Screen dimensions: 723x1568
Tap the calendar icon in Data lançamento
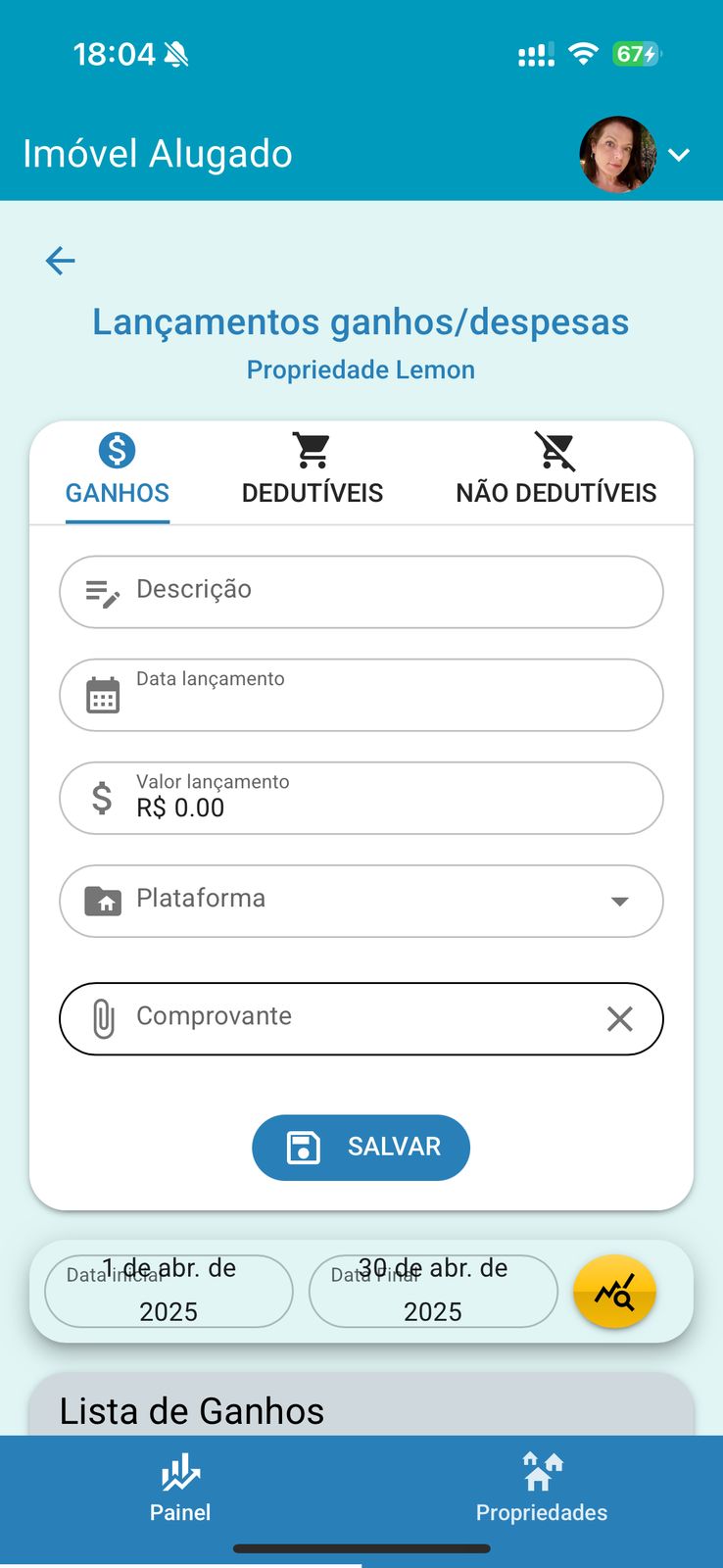[x=103, y=696]
